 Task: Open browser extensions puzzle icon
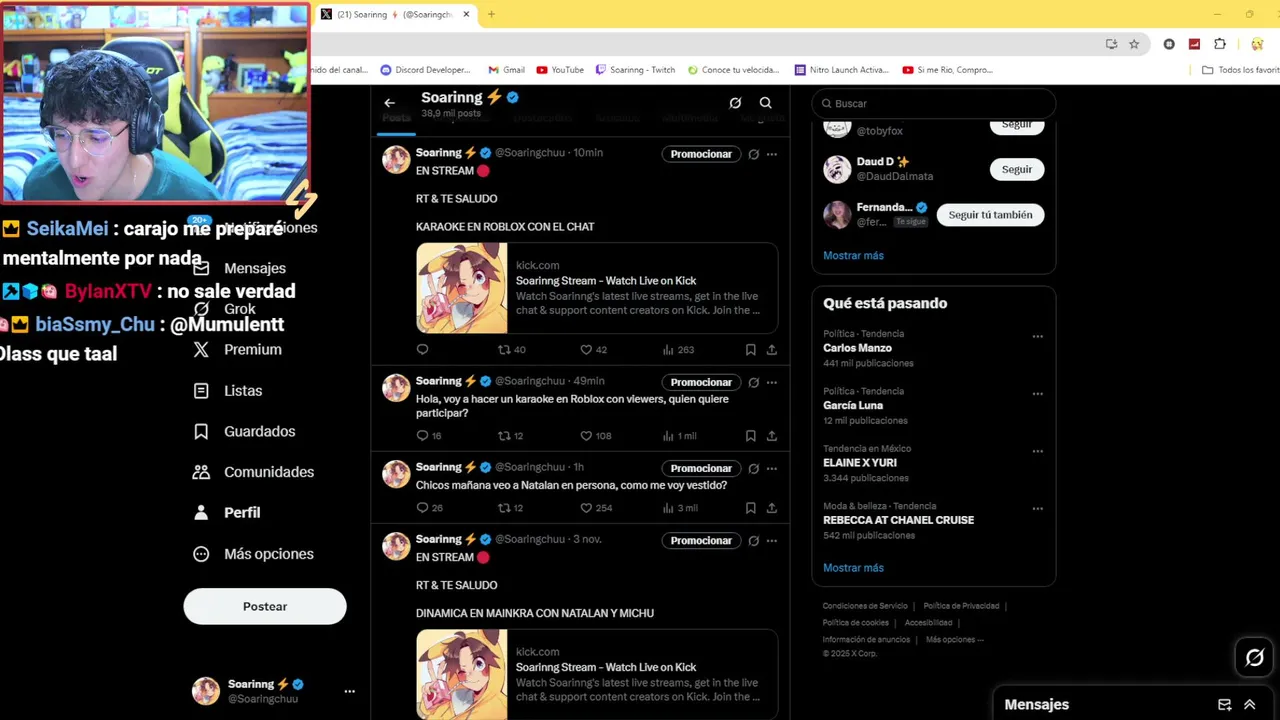point(1220,44)
